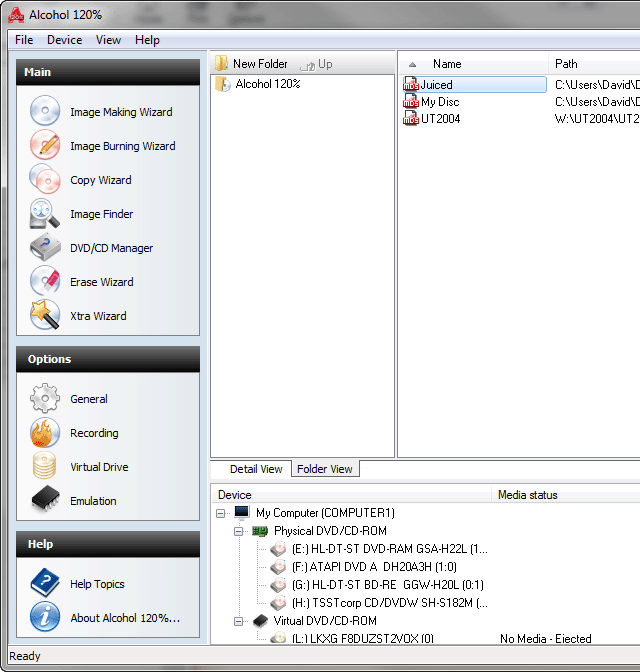The height and width of the screenshot is (672, 640).
Task: Start Erase Wizard eraser disc icon
Action: [x=45, y=281]
